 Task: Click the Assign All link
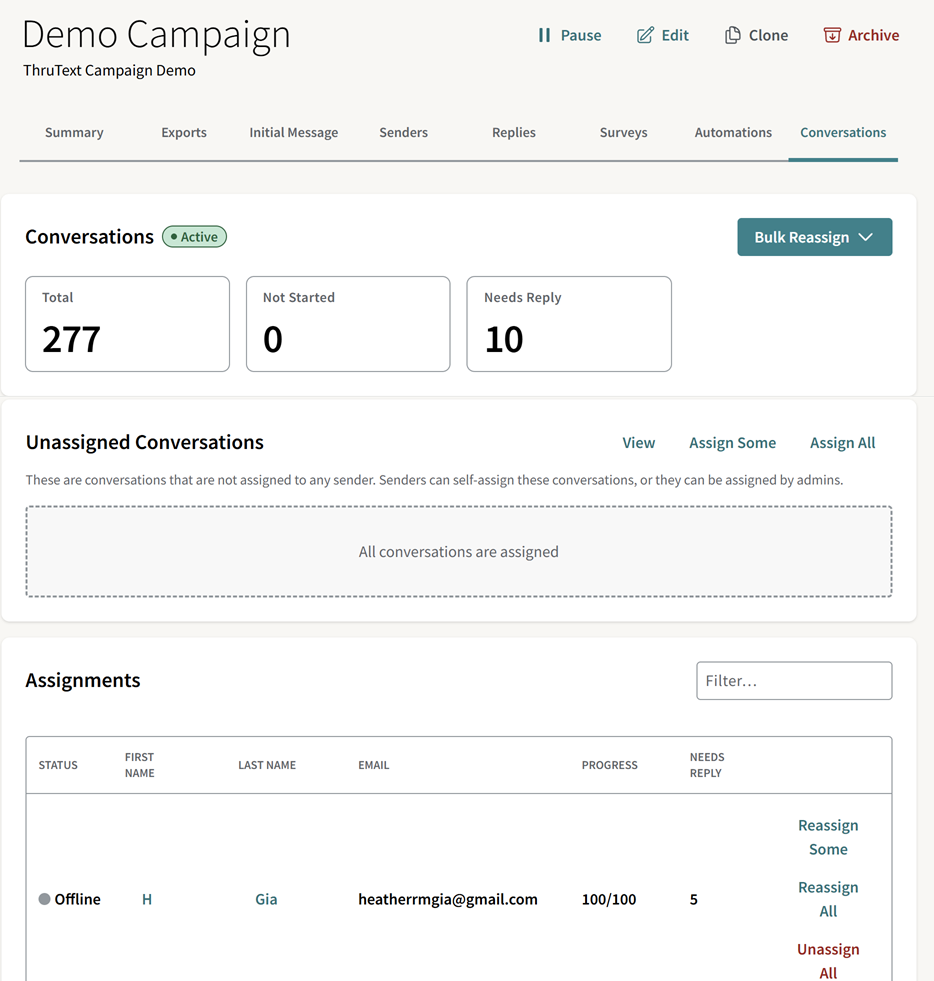point(843,443)
